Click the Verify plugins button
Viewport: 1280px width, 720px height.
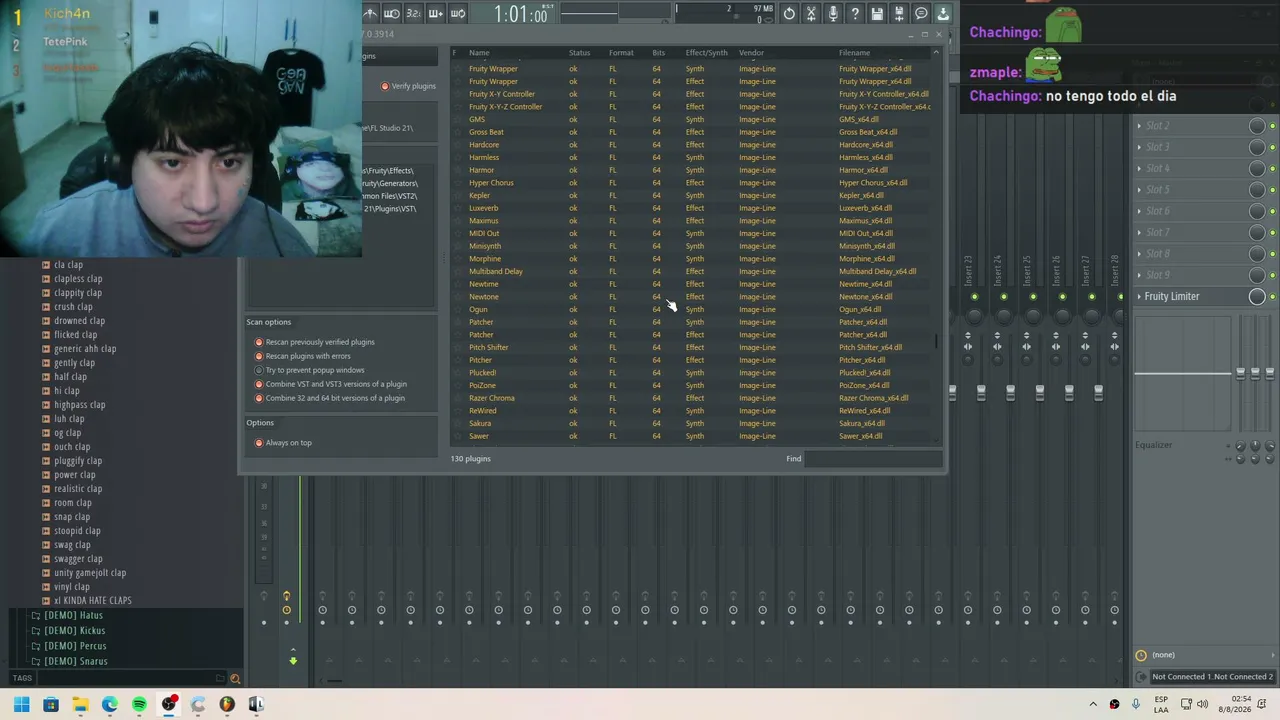click(408, 86)
